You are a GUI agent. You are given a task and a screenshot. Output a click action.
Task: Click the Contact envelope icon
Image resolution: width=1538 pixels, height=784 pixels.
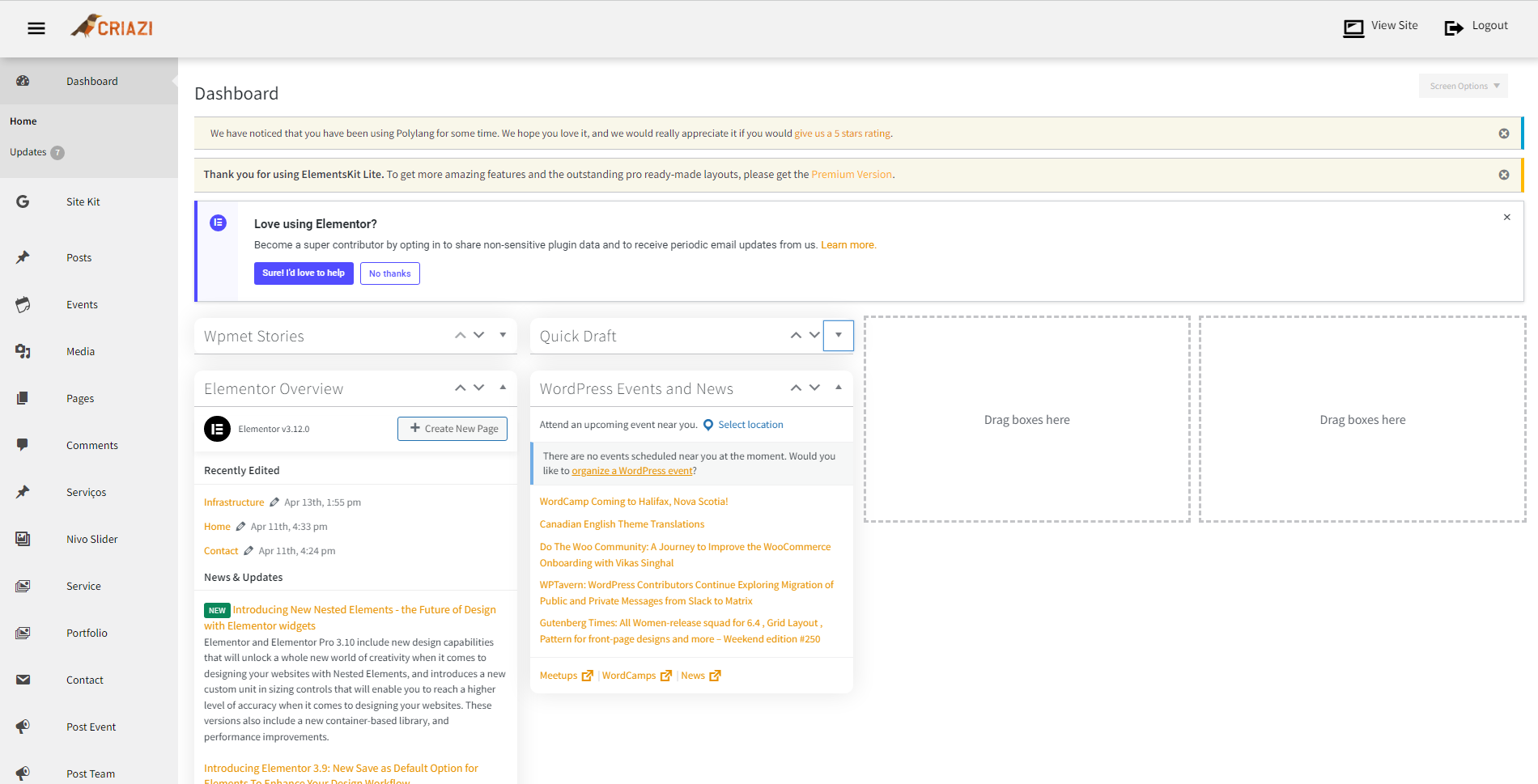pyautogui.click(x=23, y=680)
